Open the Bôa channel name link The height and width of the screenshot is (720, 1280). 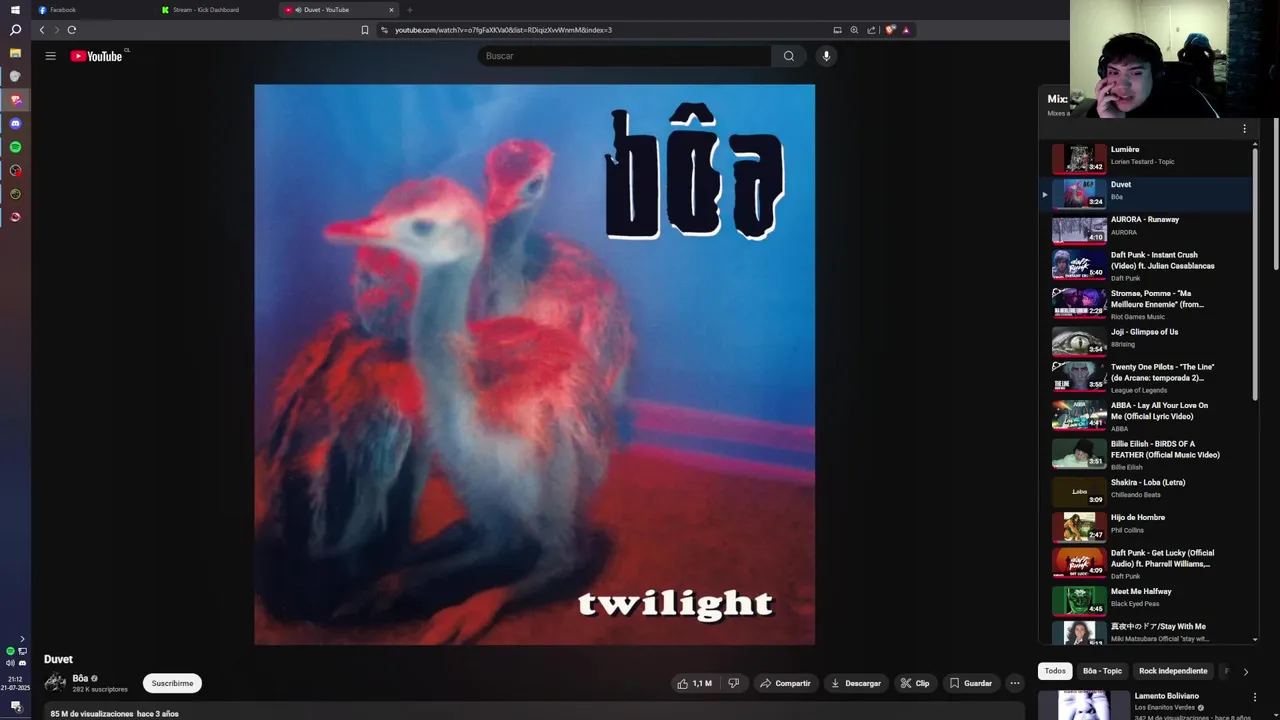[x=80, y=678]
